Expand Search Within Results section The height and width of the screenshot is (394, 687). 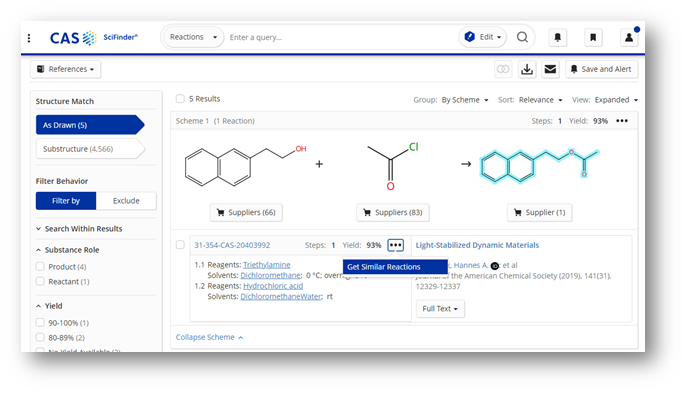coord(79,229)
